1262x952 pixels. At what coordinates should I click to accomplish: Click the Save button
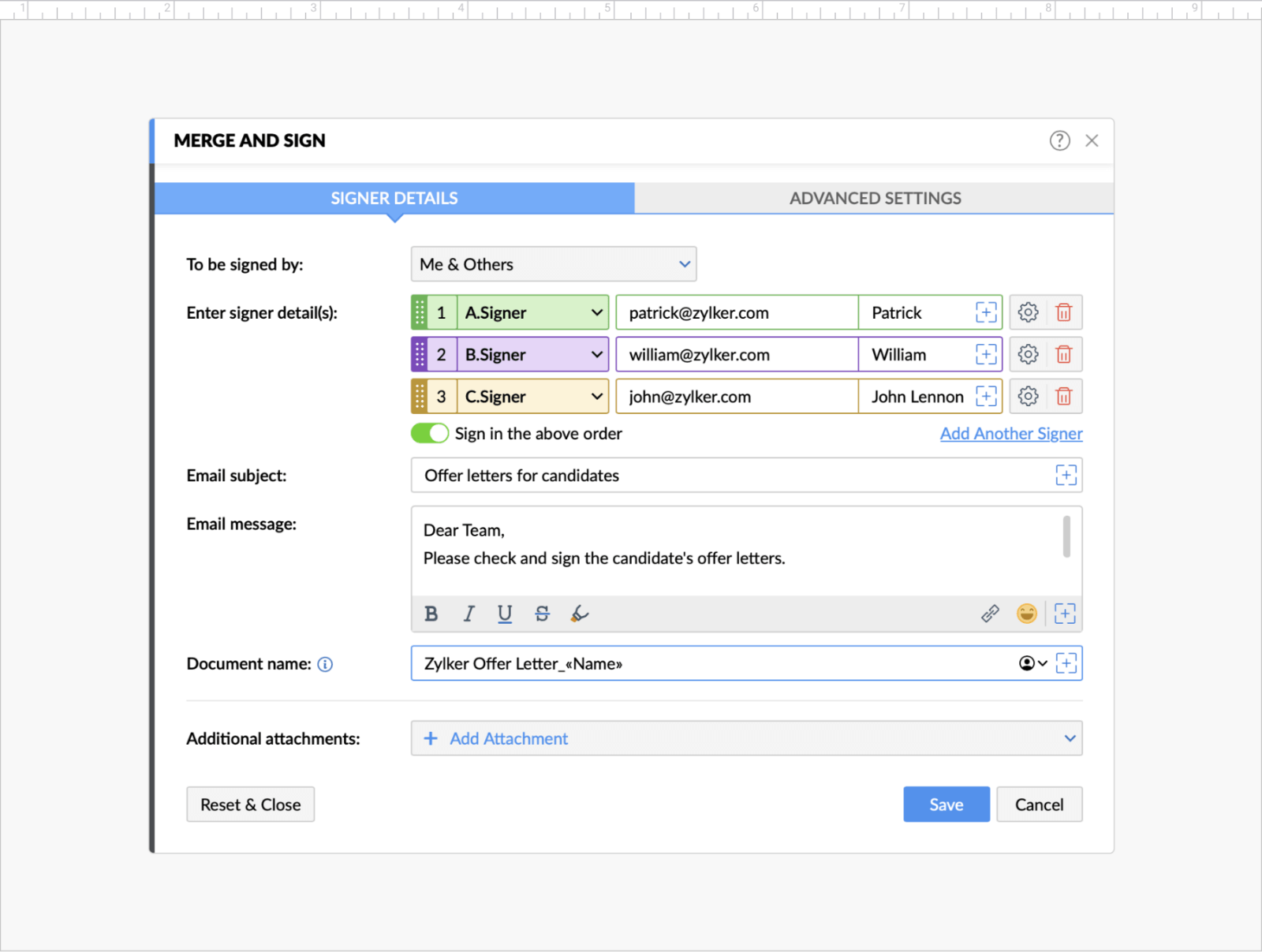click(x=946, y=805)
